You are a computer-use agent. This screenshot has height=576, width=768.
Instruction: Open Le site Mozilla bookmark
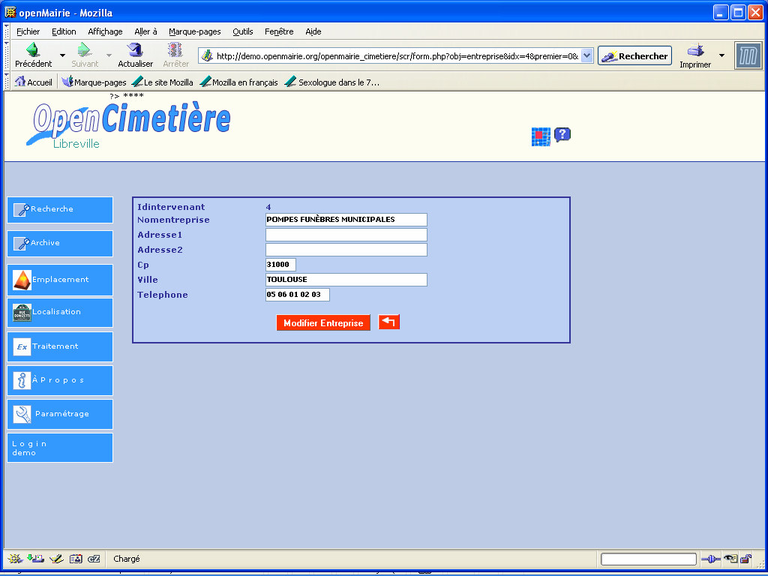click(x=162, y=82)
